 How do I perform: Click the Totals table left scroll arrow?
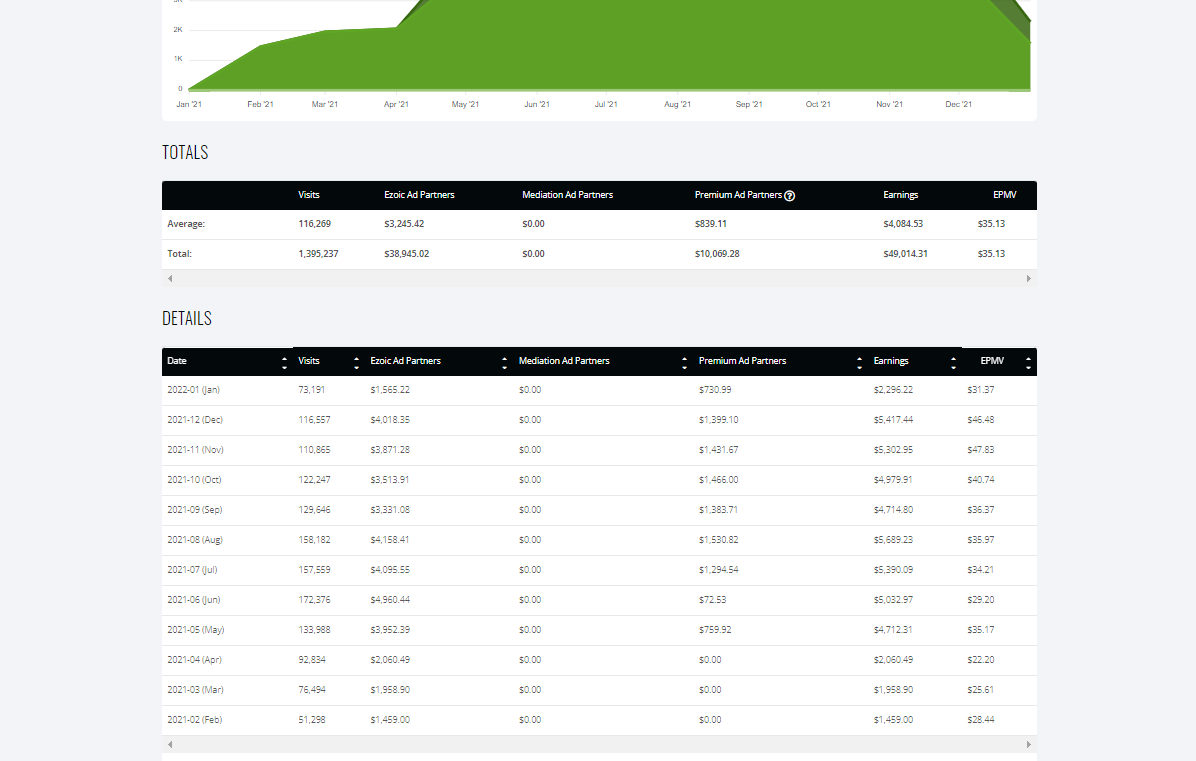coord(170,278)
